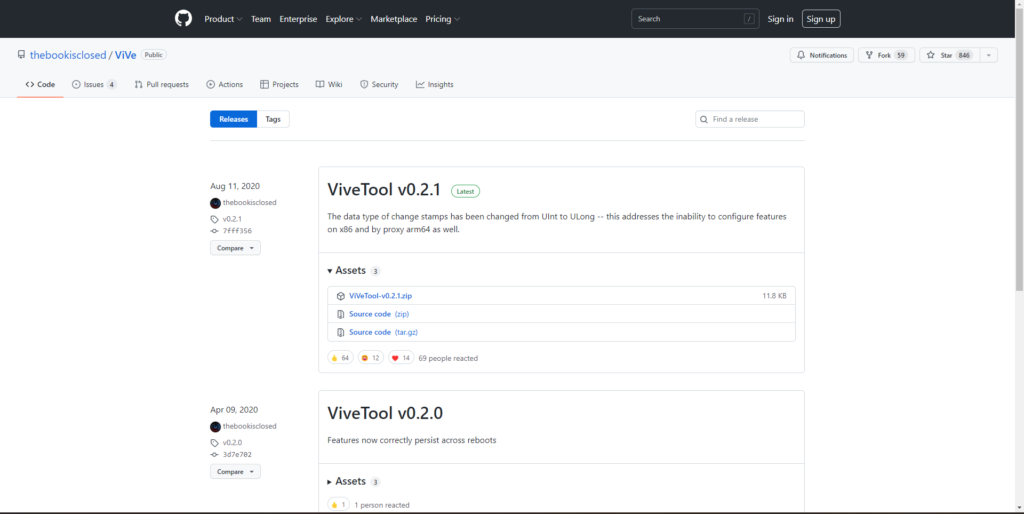
Task: Click the repository icon beside thebookisclosed
Action: (22, 55)
